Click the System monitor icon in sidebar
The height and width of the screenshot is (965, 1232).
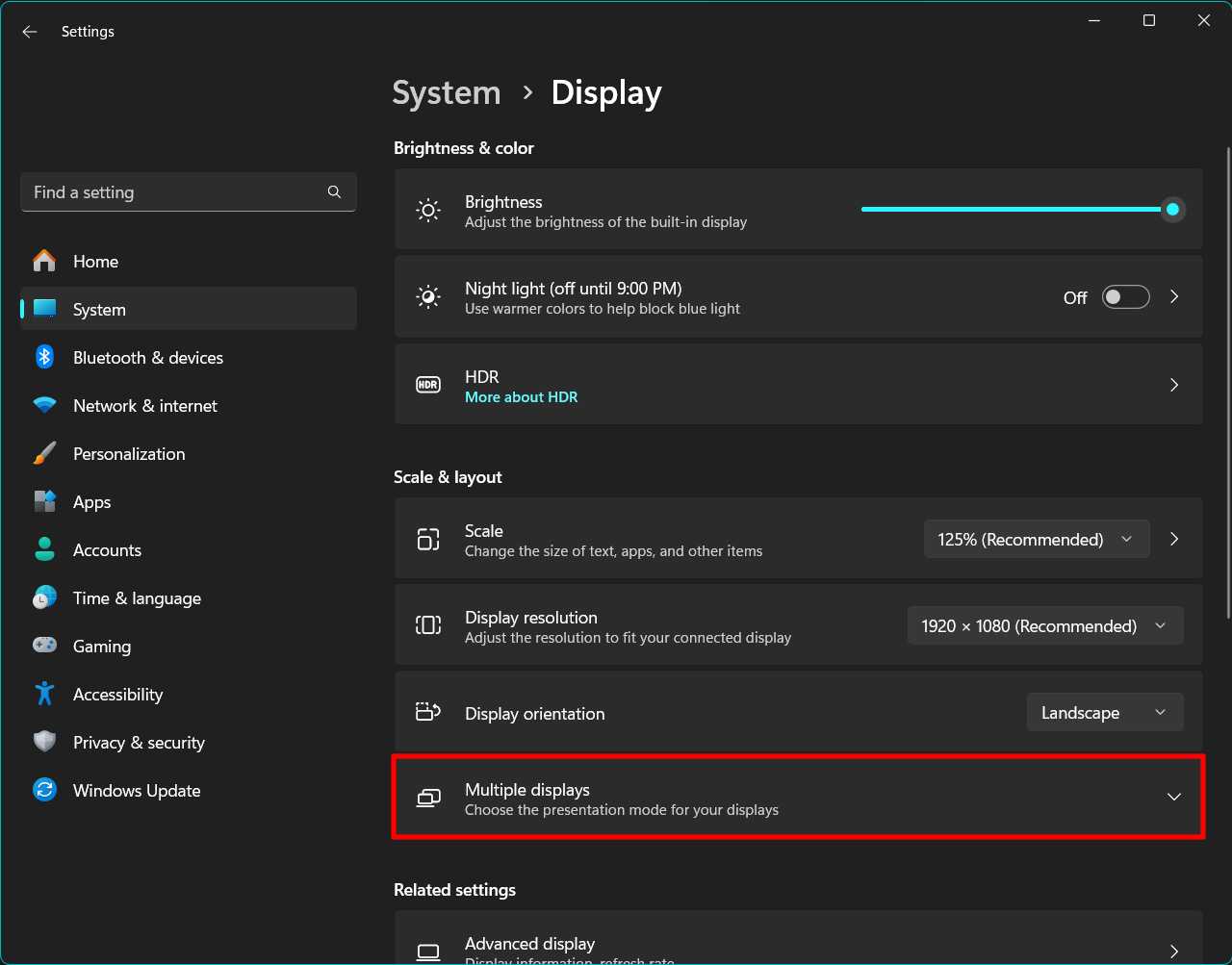coord(44,309)
